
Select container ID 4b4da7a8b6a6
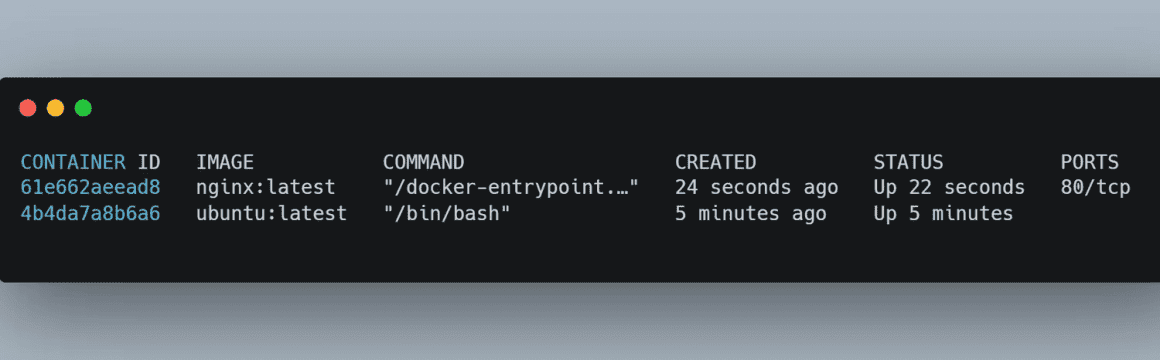(x=90, y=214)
